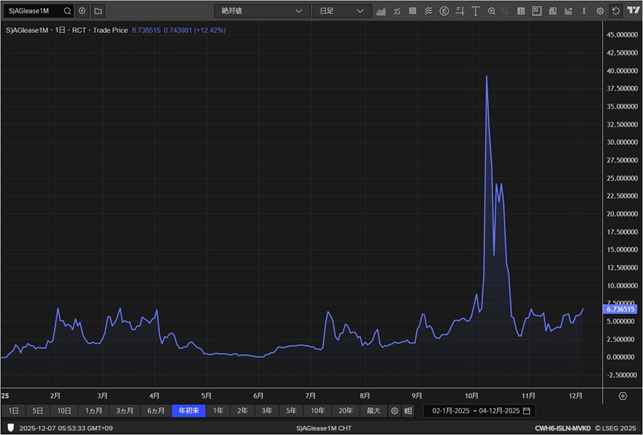Open the folder icon in the top toolbar
The width and height of the screenshot is (643, 435).
[x=98, y=11]
